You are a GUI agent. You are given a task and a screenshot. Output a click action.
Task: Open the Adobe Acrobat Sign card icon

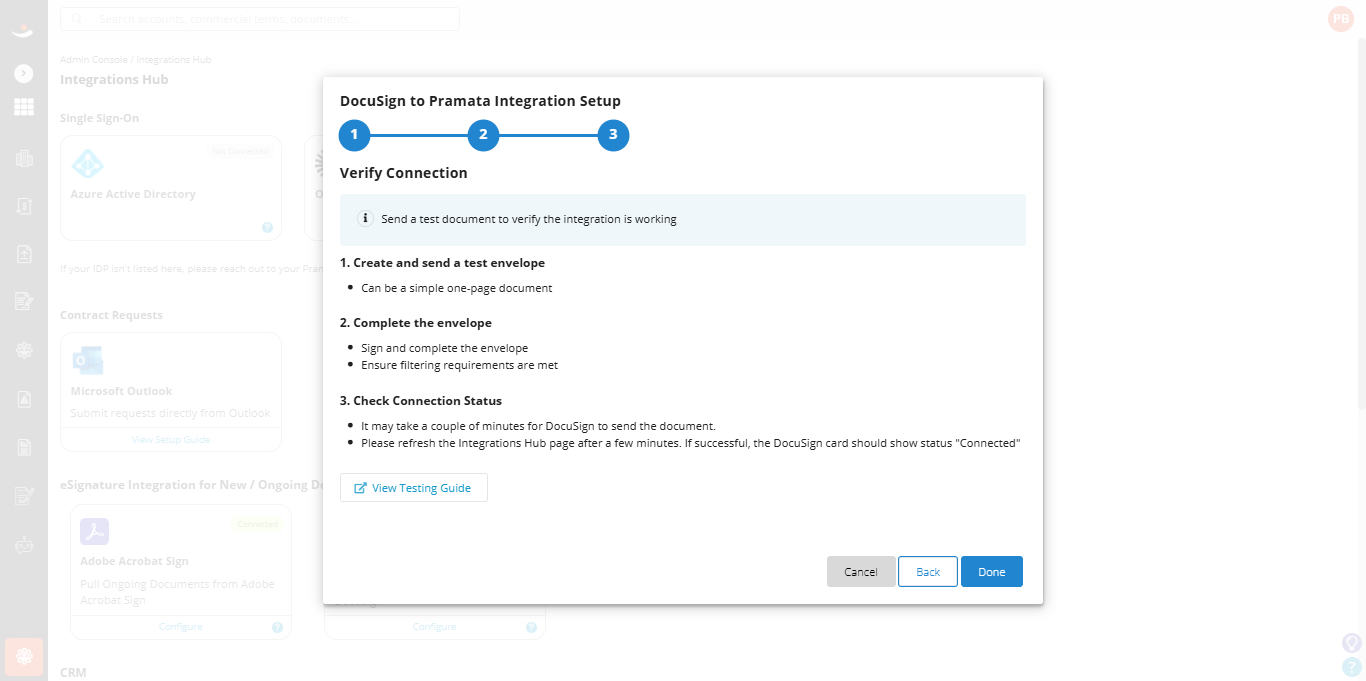(95, 531)
